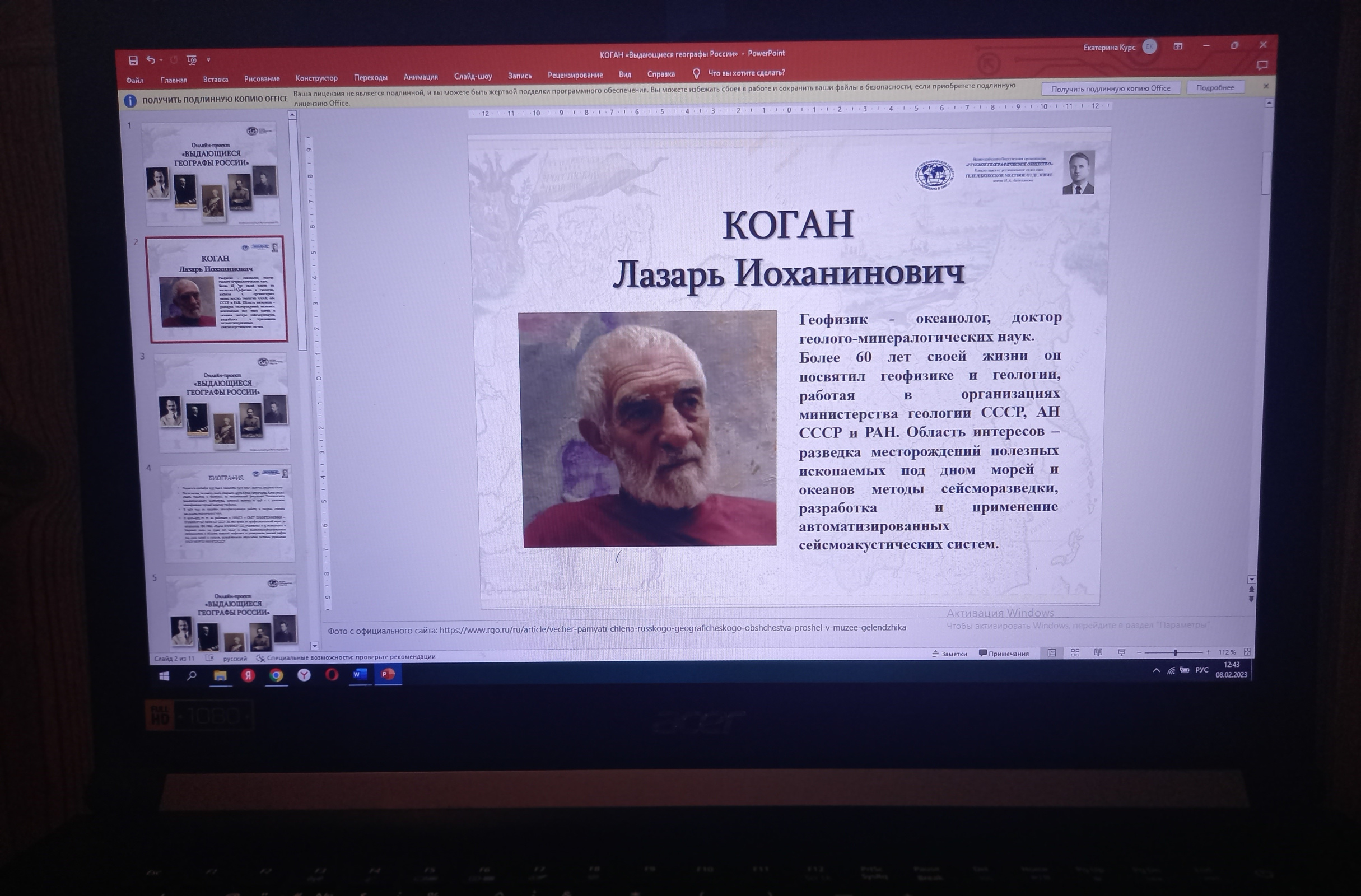
Task: Launch Slide Show icon in status bar
Action: pos(1121,653)
